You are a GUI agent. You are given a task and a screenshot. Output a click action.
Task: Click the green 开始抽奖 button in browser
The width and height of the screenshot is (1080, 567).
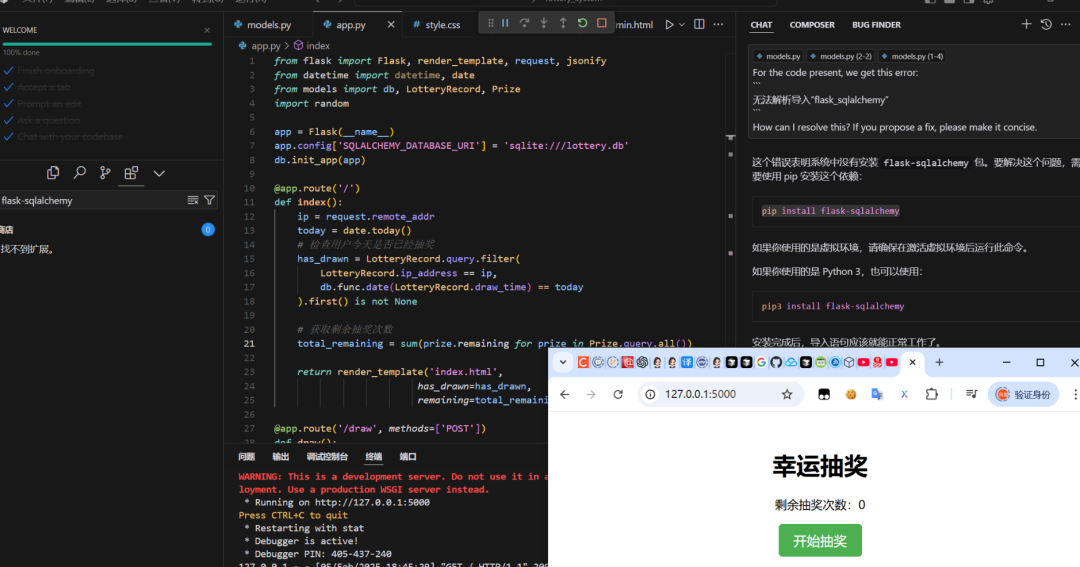point(820,541)
